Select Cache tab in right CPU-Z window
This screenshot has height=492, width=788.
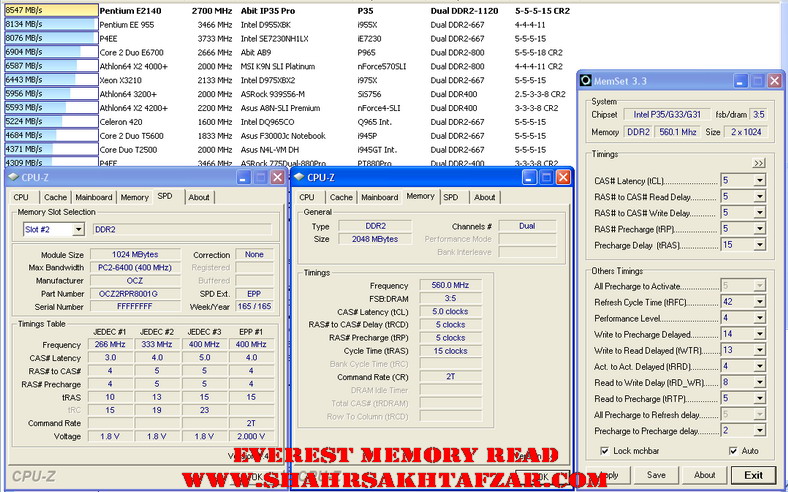[341, 198]
